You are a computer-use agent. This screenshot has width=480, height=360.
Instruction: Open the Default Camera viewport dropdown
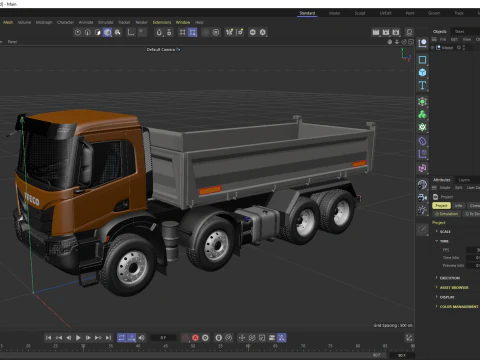click(163, 49)
